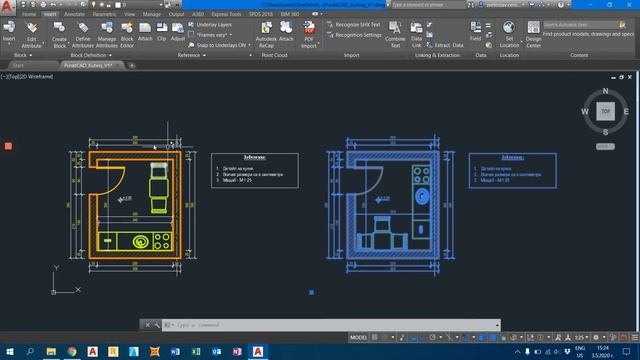Click the Reference Attach tool
Screen dimensions: 640x360
[x=145, y=31]
